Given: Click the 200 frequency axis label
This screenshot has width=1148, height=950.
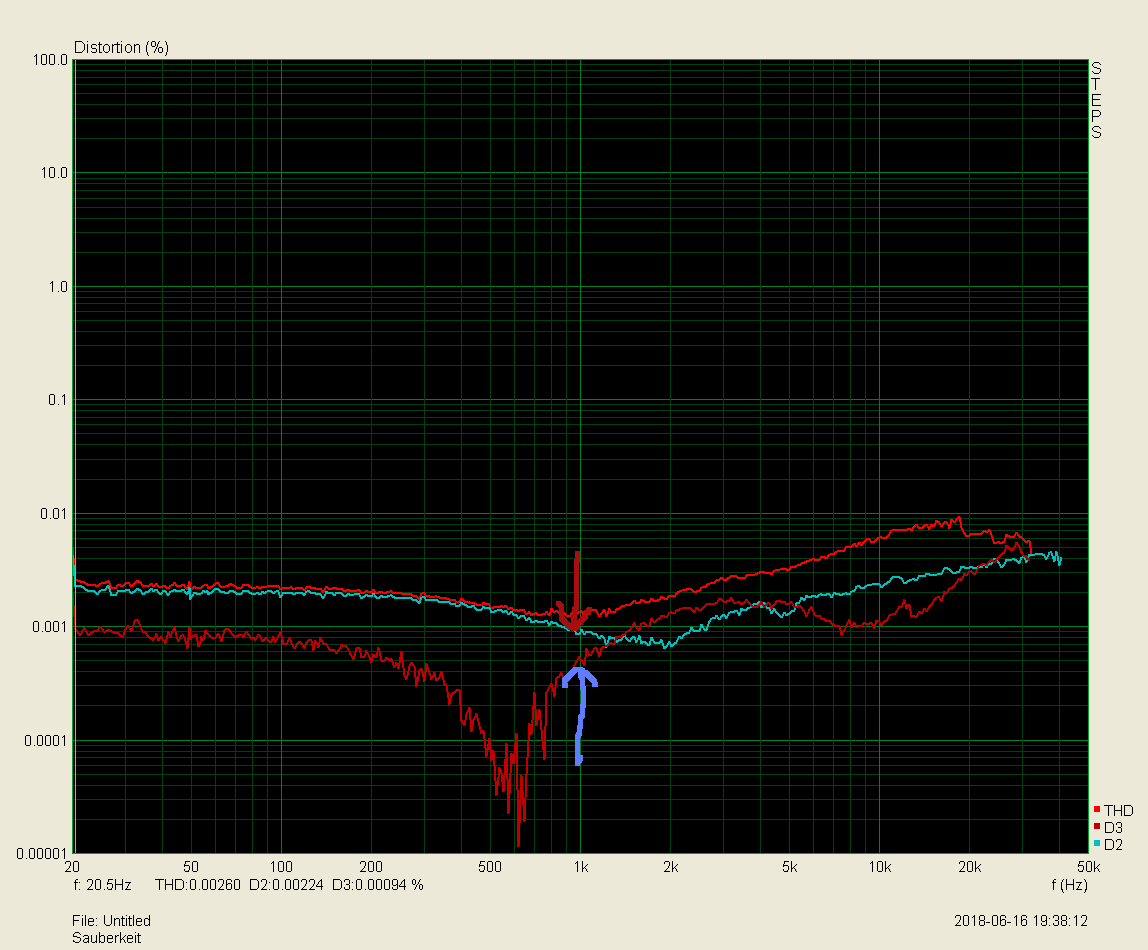Looking at the screenshot, I should tap(370, 867).
